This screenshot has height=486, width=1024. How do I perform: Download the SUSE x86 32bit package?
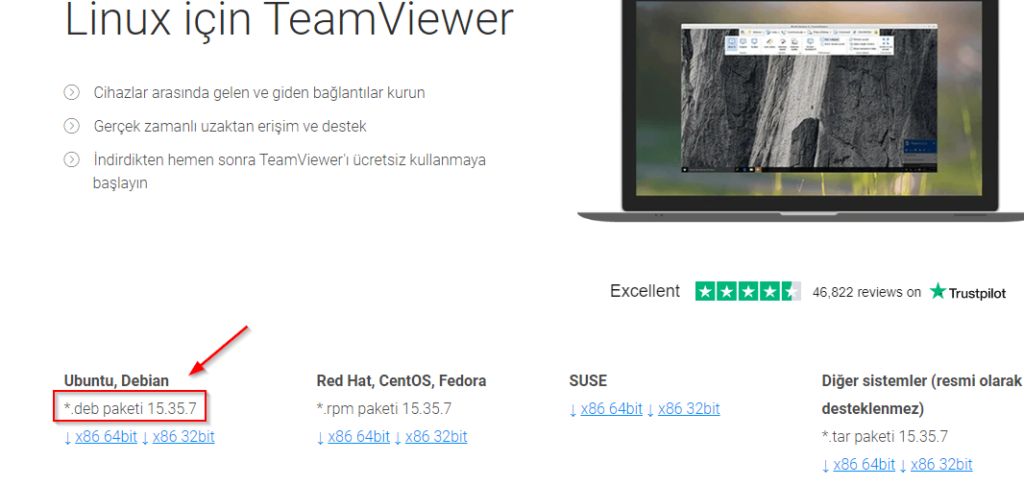(x=689, y=409)
